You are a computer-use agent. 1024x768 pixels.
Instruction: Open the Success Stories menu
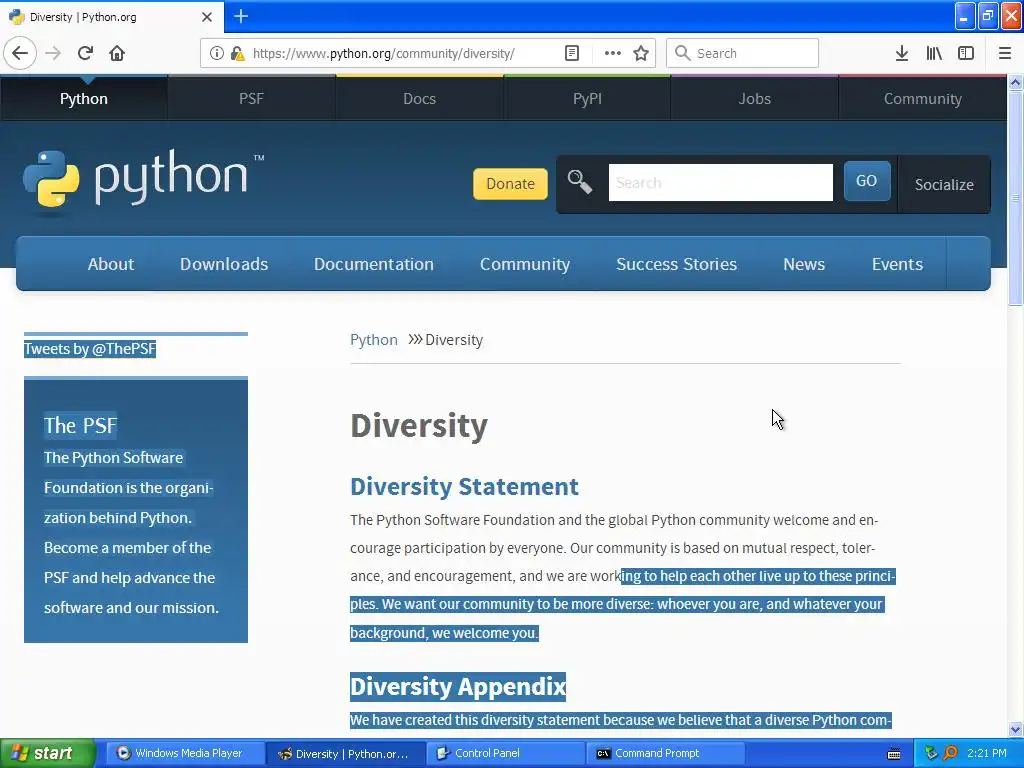[x=677, y=264]
